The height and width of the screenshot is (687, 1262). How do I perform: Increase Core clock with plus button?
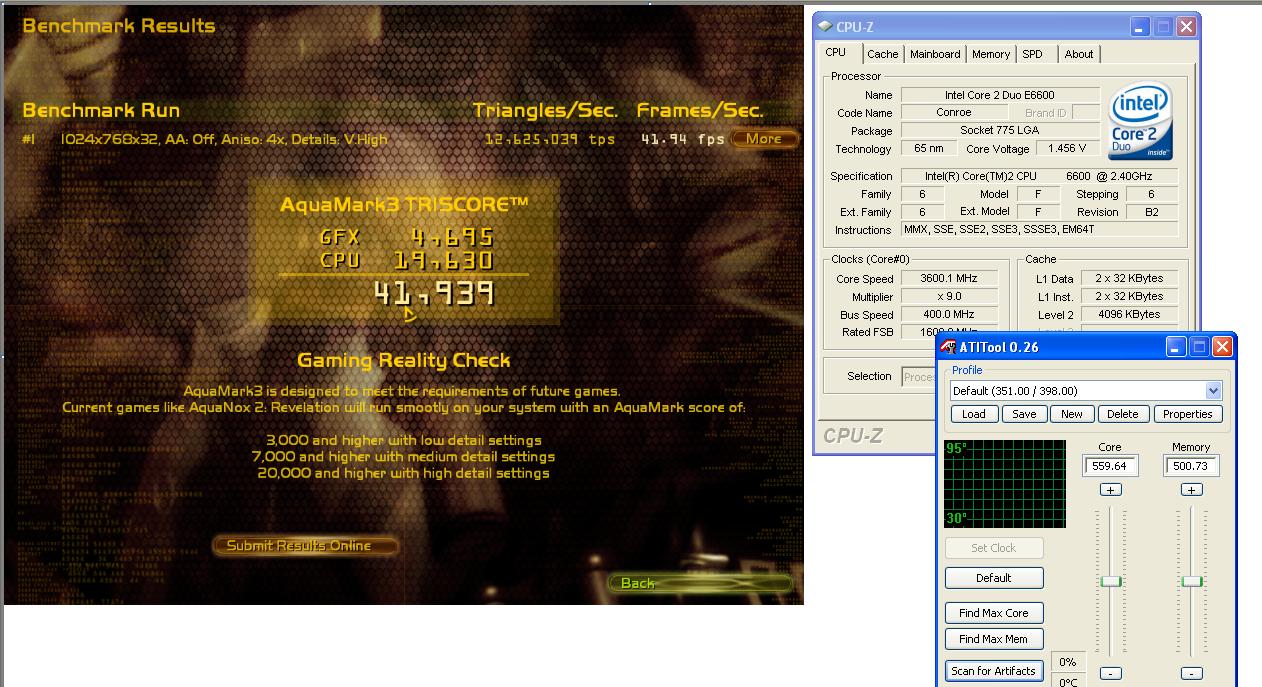click(x=1110, y=490)
